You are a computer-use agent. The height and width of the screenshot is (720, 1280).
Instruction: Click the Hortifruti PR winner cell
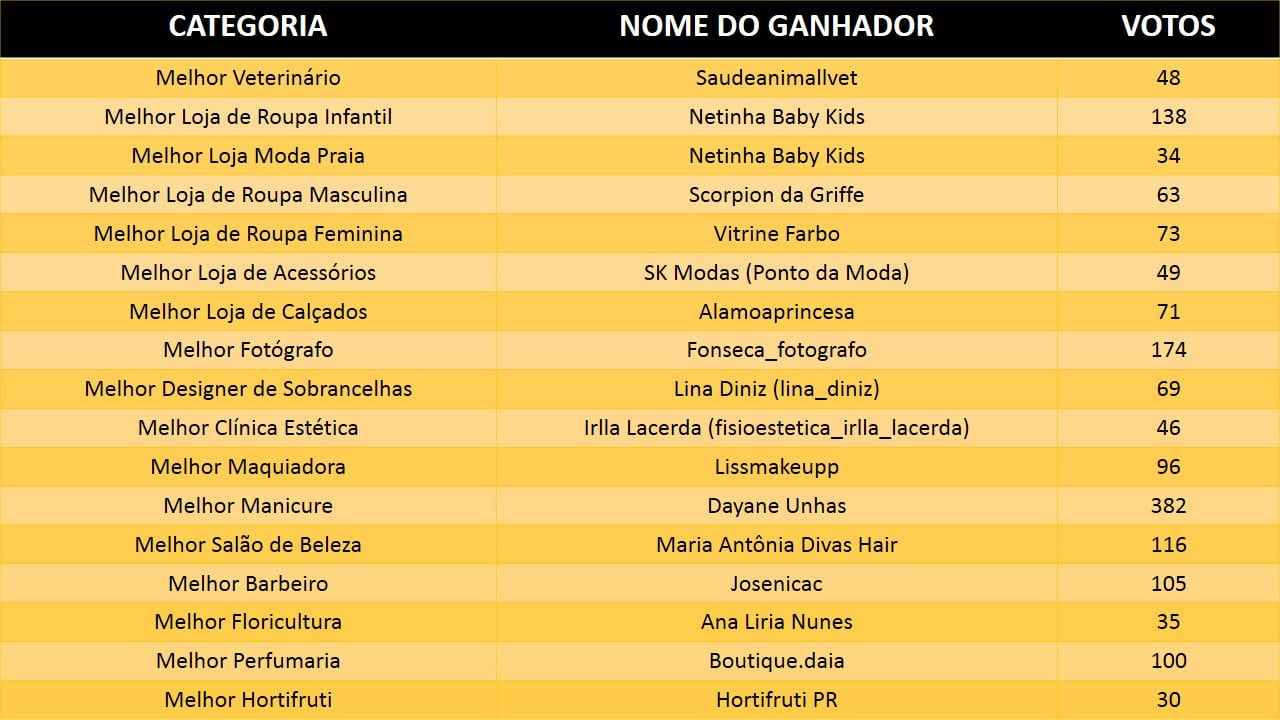point(776,700)
